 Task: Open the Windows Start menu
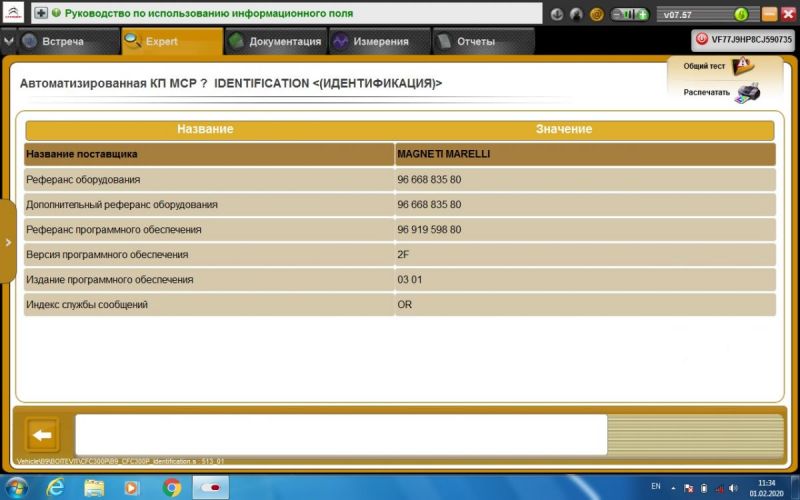[17, 487]
